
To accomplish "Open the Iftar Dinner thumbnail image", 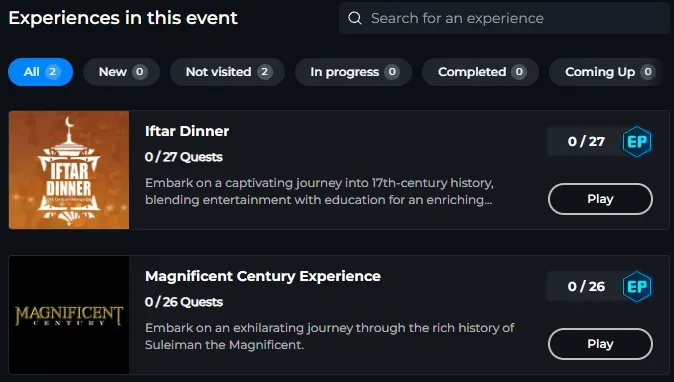I will pos(69,170).
